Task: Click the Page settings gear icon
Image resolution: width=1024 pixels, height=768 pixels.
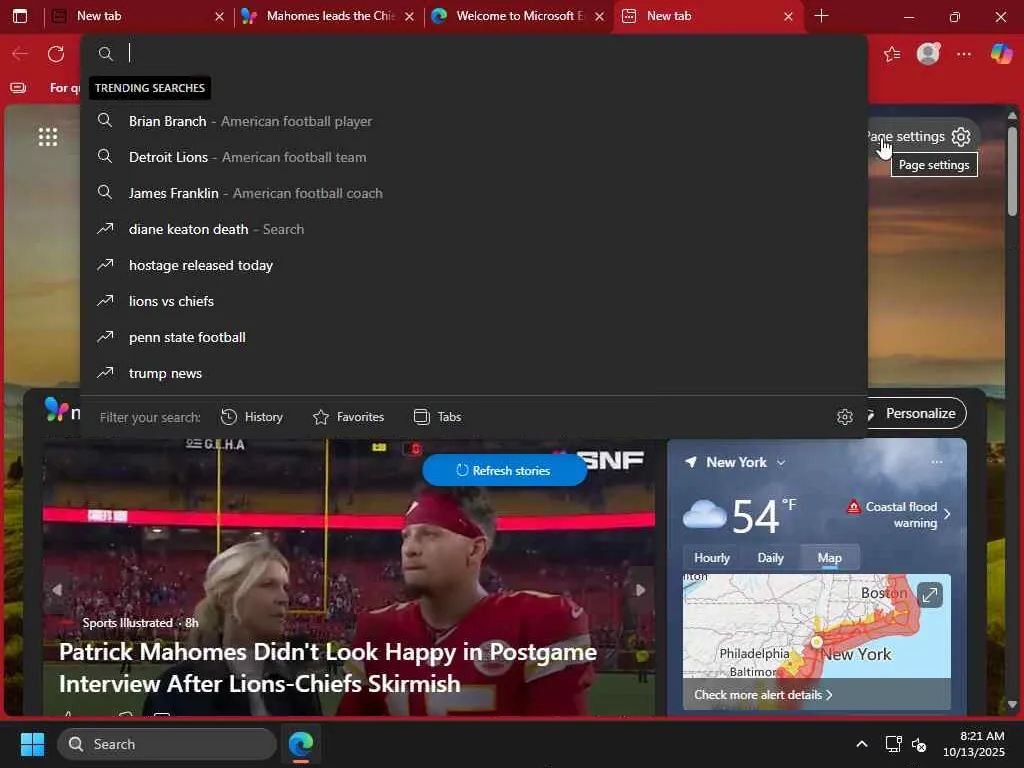Action: click(x=961, y=136)
